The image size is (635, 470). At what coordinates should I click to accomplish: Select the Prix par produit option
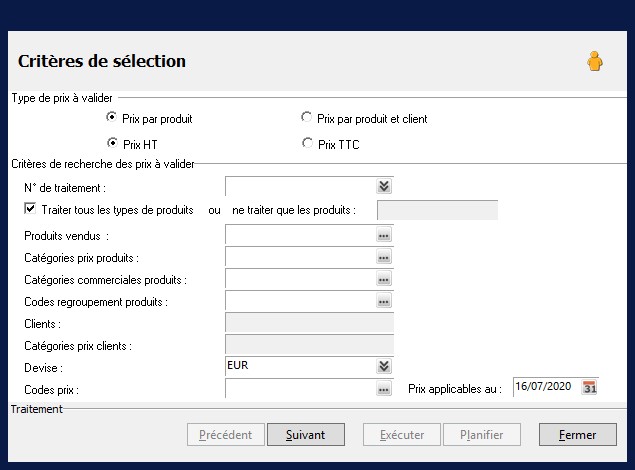(111, 118)
